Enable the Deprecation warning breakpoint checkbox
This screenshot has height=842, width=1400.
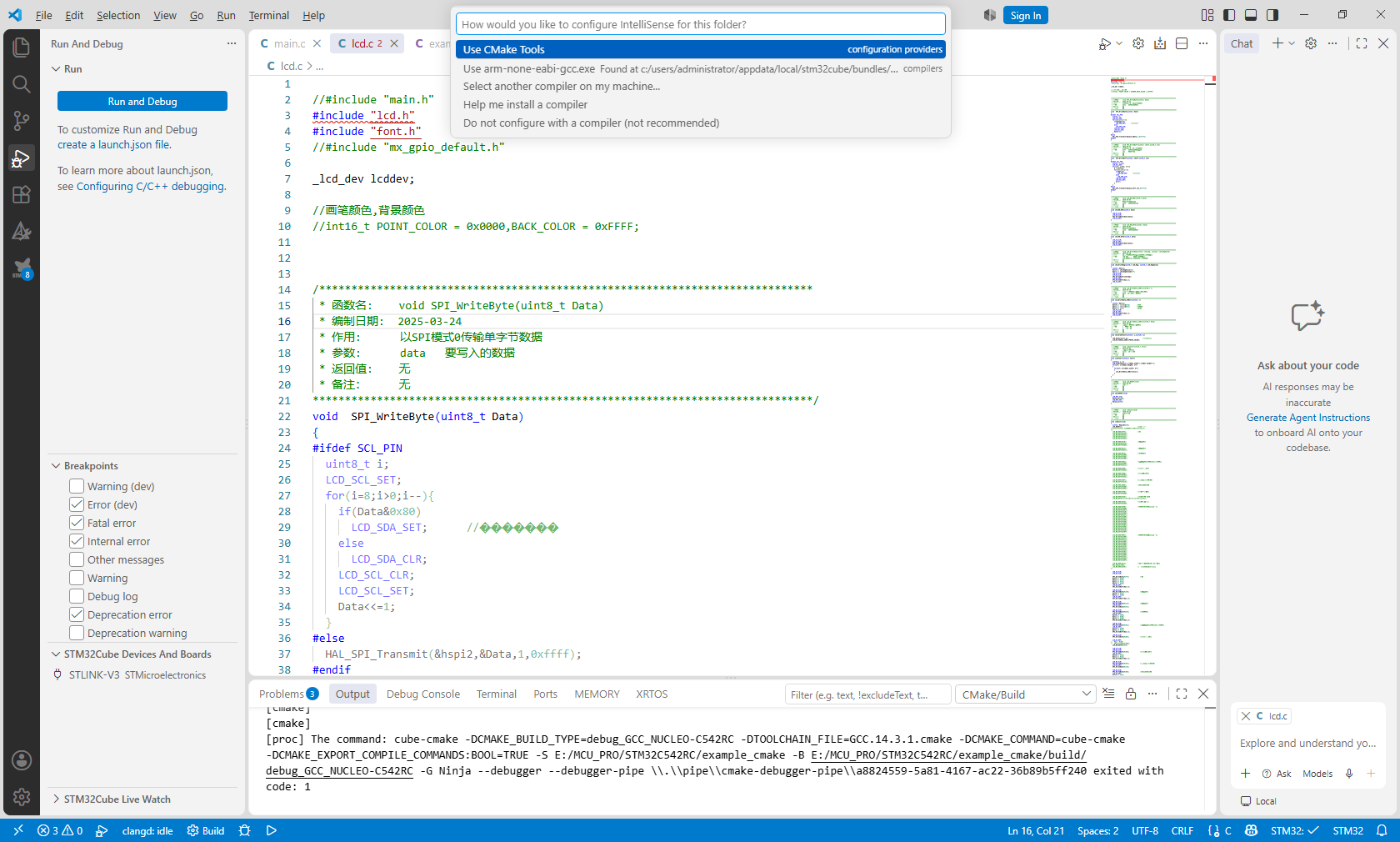click(x=77, y=633)
